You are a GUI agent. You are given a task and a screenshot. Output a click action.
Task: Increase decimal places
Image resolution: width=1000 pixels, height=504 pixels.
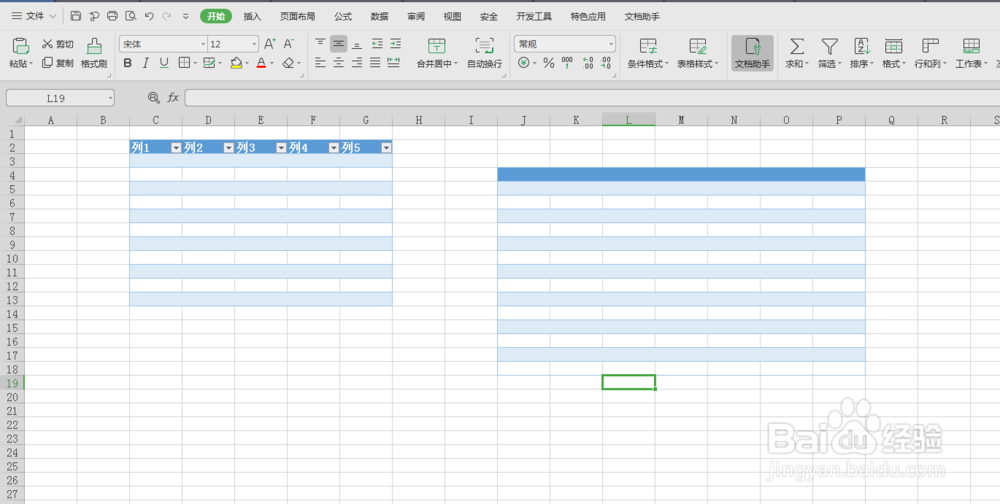pos(587,63)
